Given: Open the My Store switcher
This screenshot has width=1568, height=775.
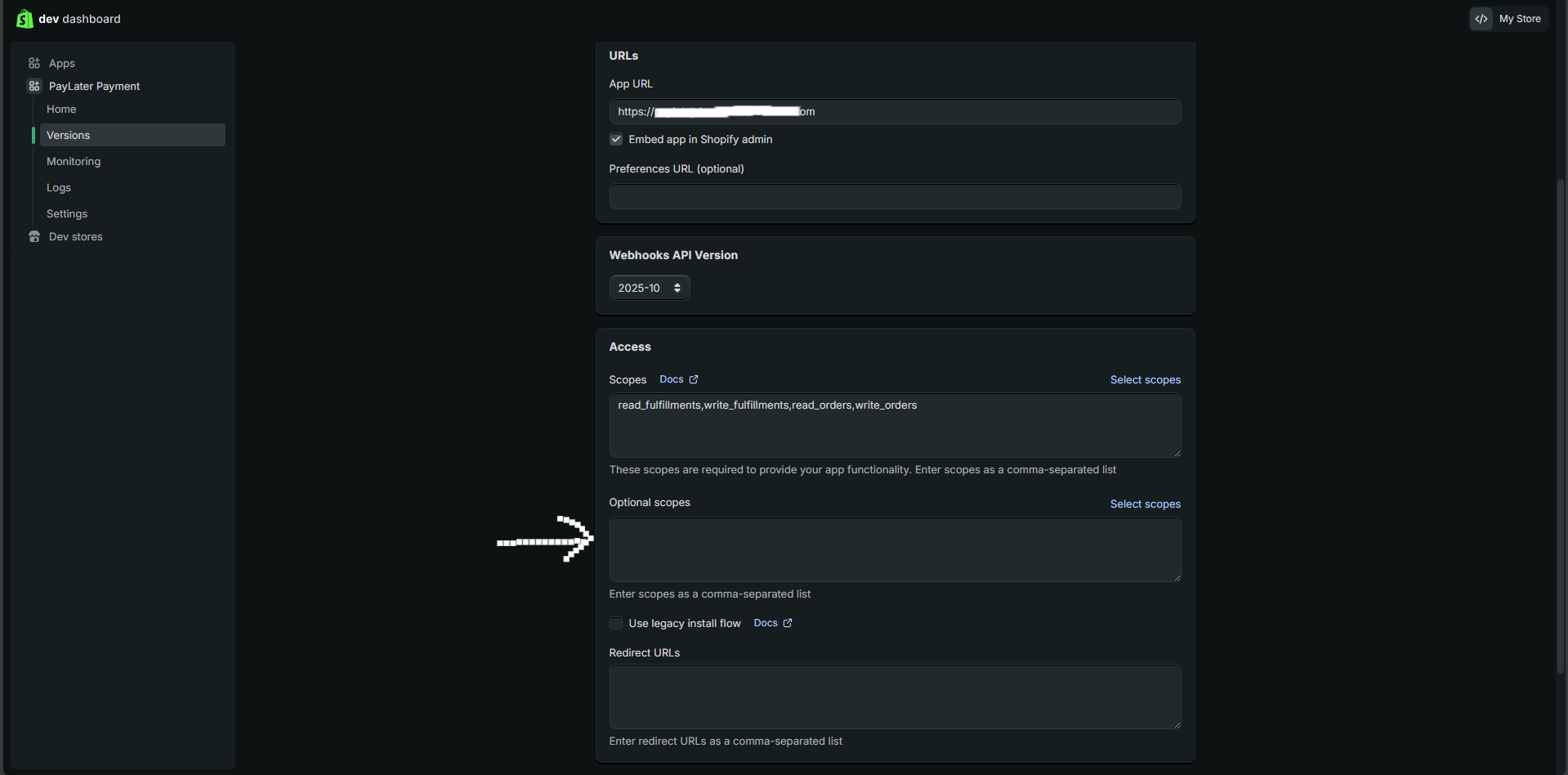Looking at the screenshot, I should 1519,19.
